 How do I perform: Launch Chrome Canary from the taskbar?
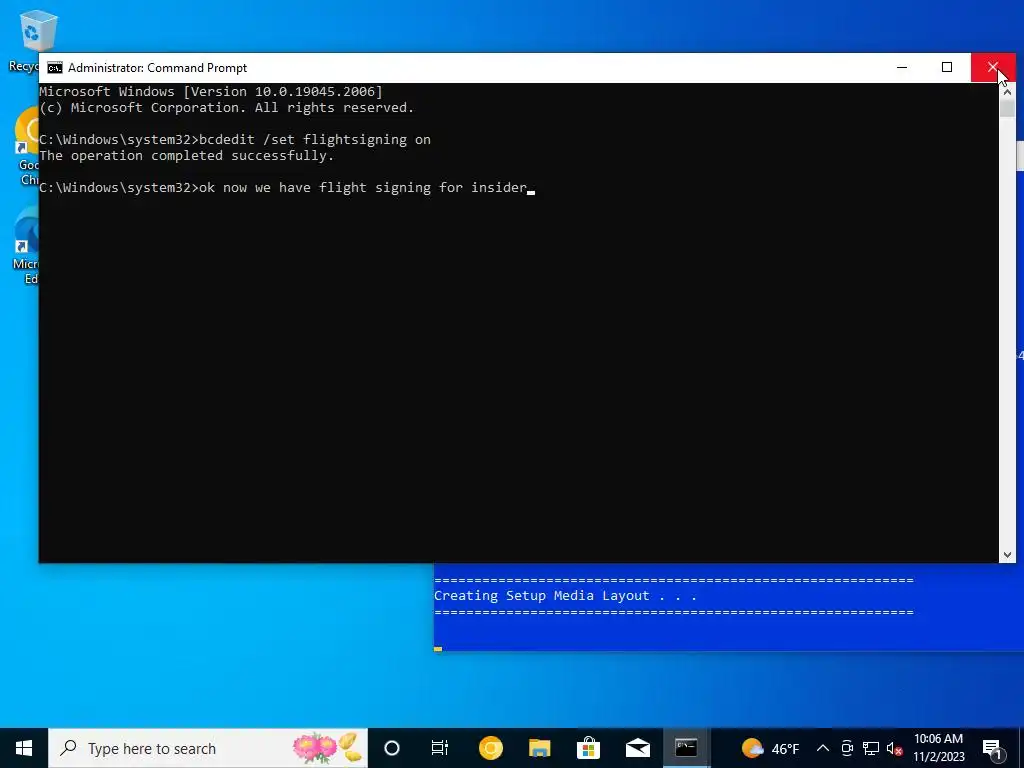490,748
